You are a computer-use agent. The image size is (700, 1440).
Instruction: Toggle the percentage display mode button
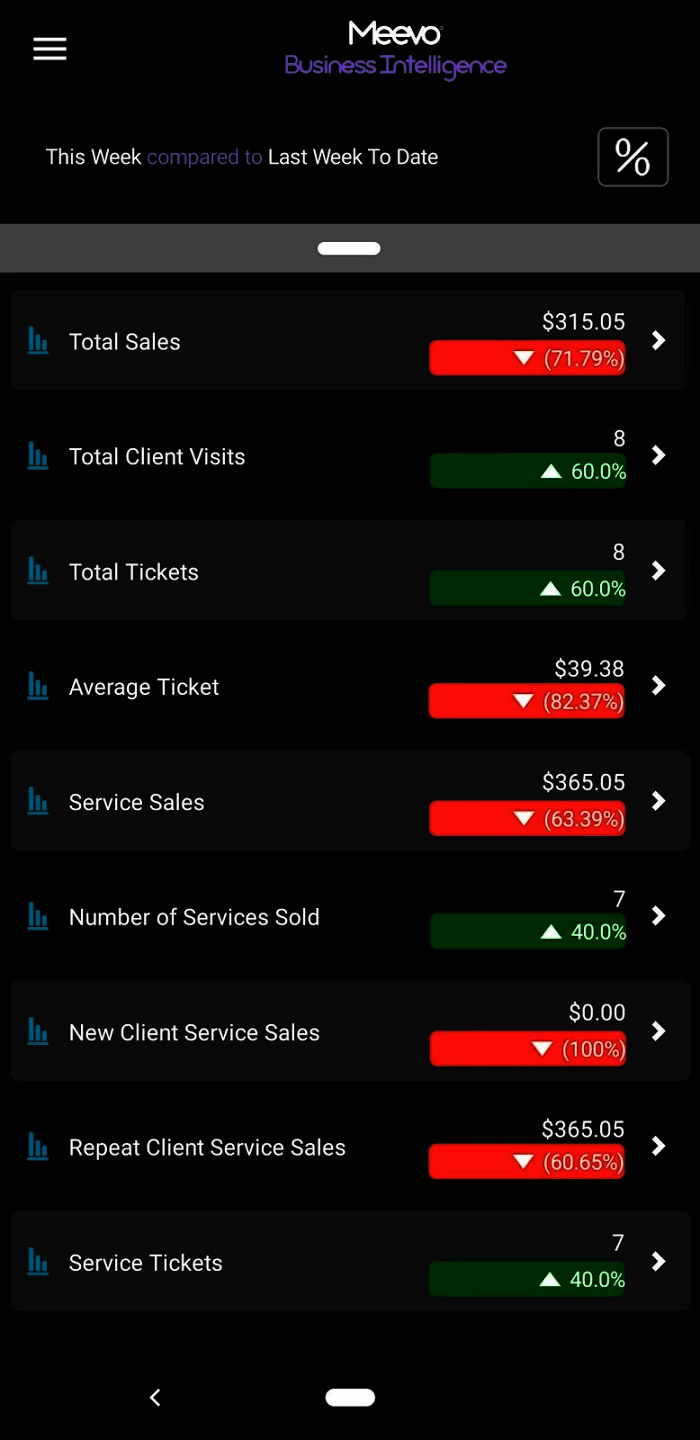[x=633, y=157]
